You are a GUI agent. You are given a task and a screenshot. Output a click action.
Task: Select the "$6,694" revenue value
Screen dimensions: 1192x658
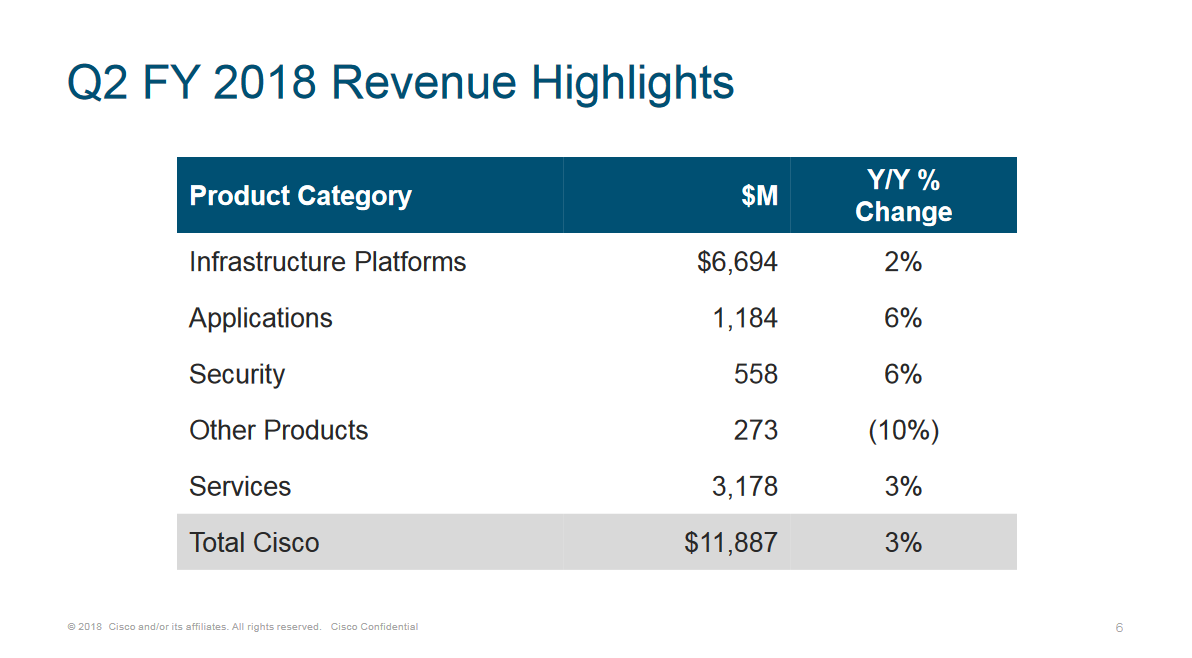[737, 262]
